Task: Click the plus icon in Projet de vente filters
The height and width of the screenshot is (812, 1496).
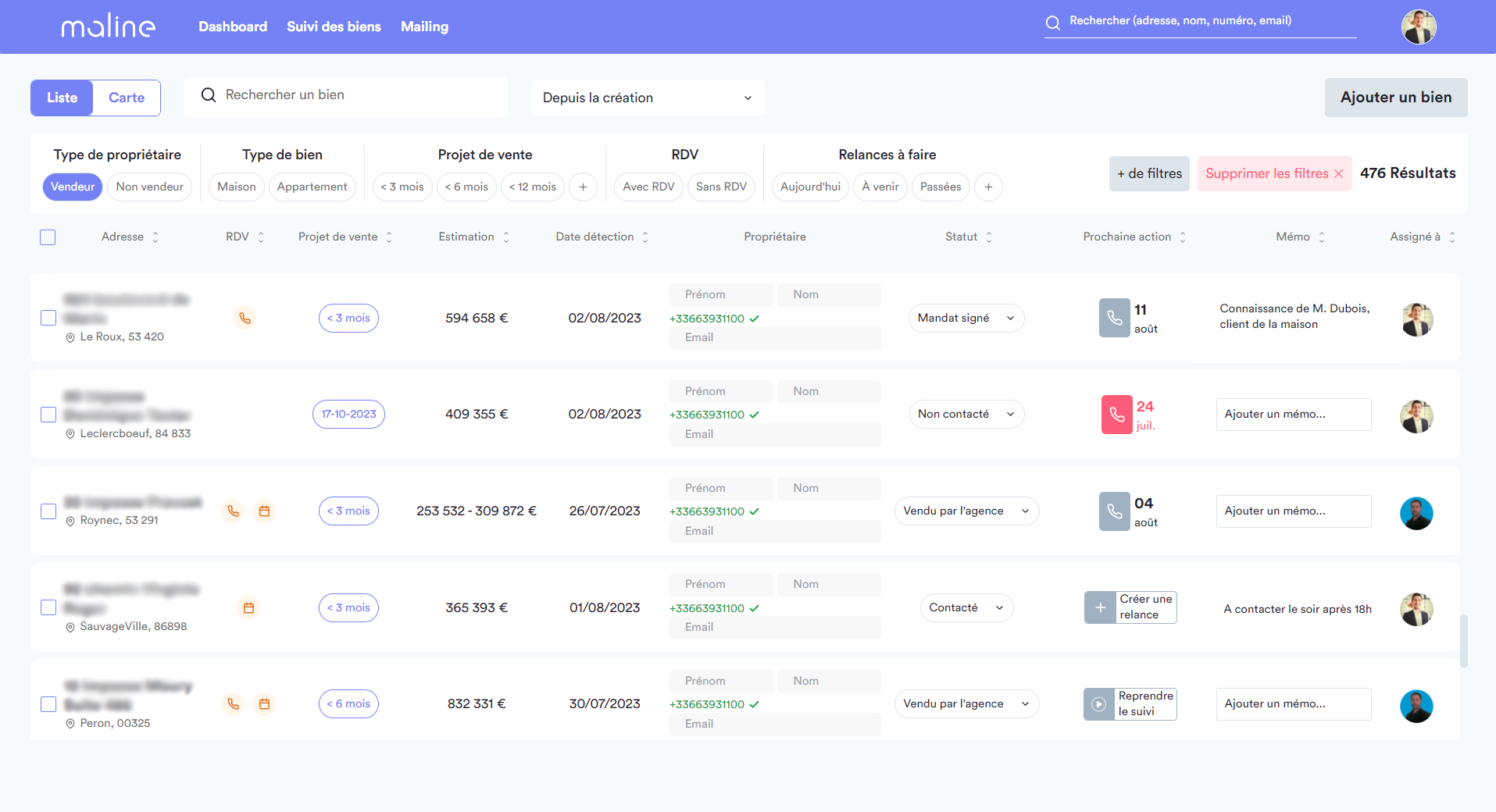Action: [583, 187]
